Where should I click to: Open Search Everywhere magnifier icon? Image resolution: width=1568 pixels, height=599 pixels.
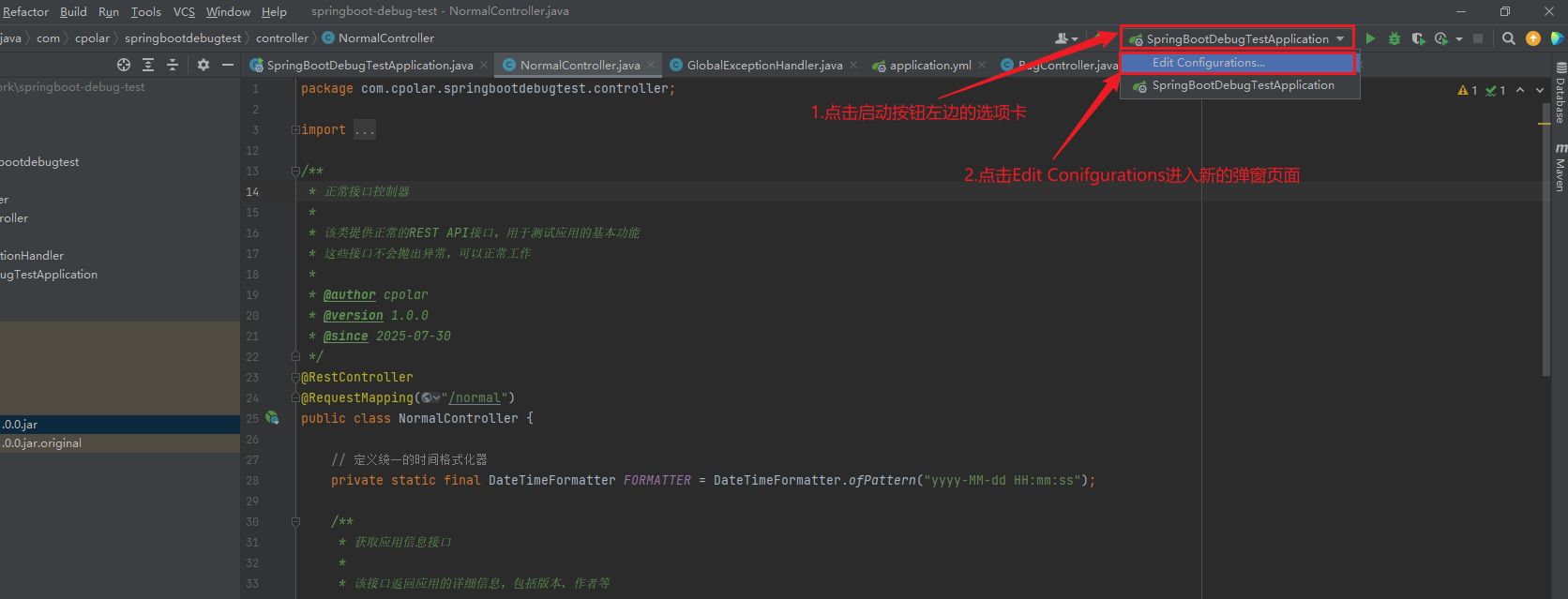(x=1508, y=38)
